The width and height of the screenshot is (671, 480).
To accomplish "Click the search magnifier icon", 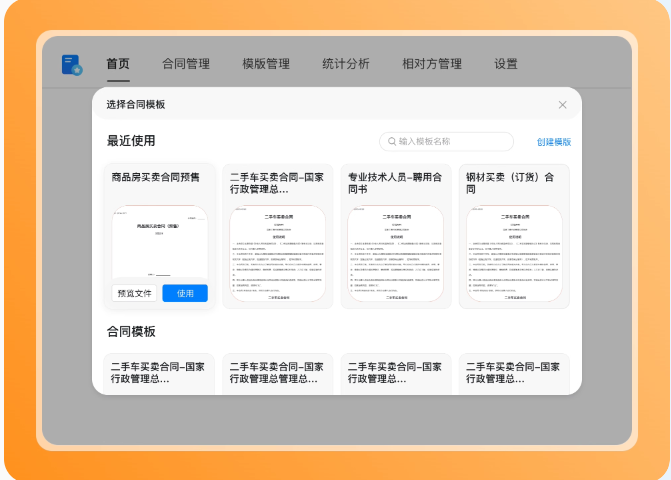I will (x=392, y=141).
